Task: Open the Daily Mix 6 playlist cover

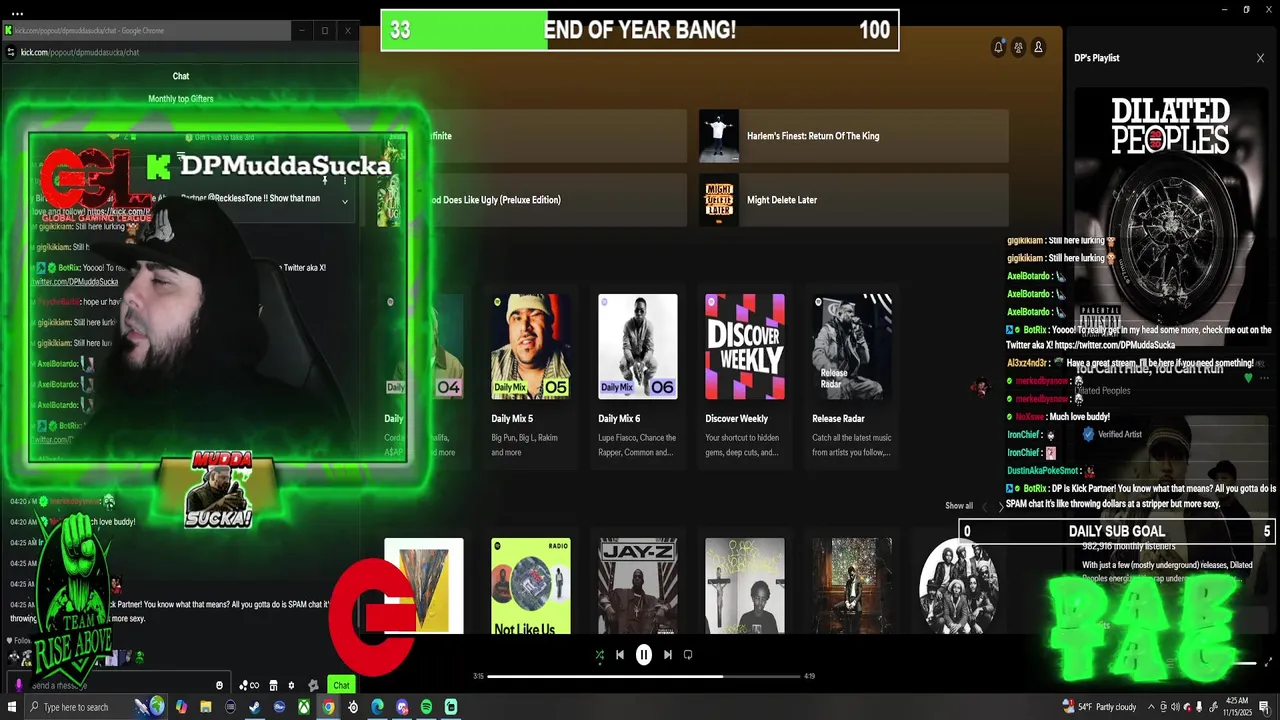Action: click(638, 346)
